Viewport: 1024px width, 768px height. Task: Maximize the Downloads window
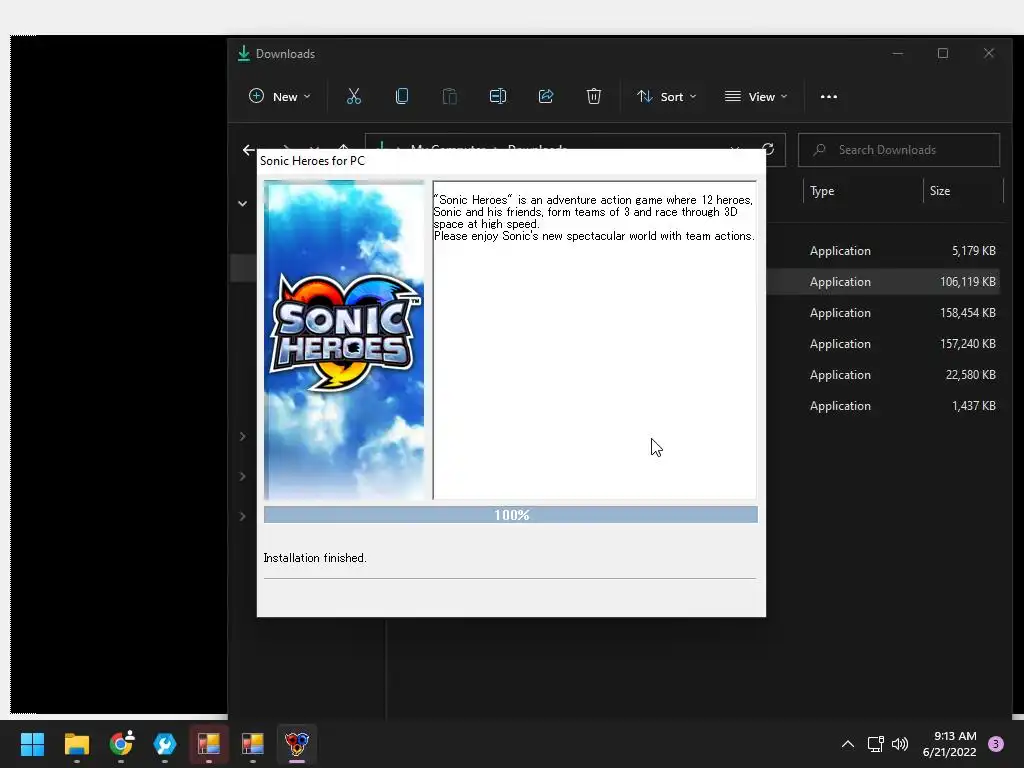click(943, 54)
